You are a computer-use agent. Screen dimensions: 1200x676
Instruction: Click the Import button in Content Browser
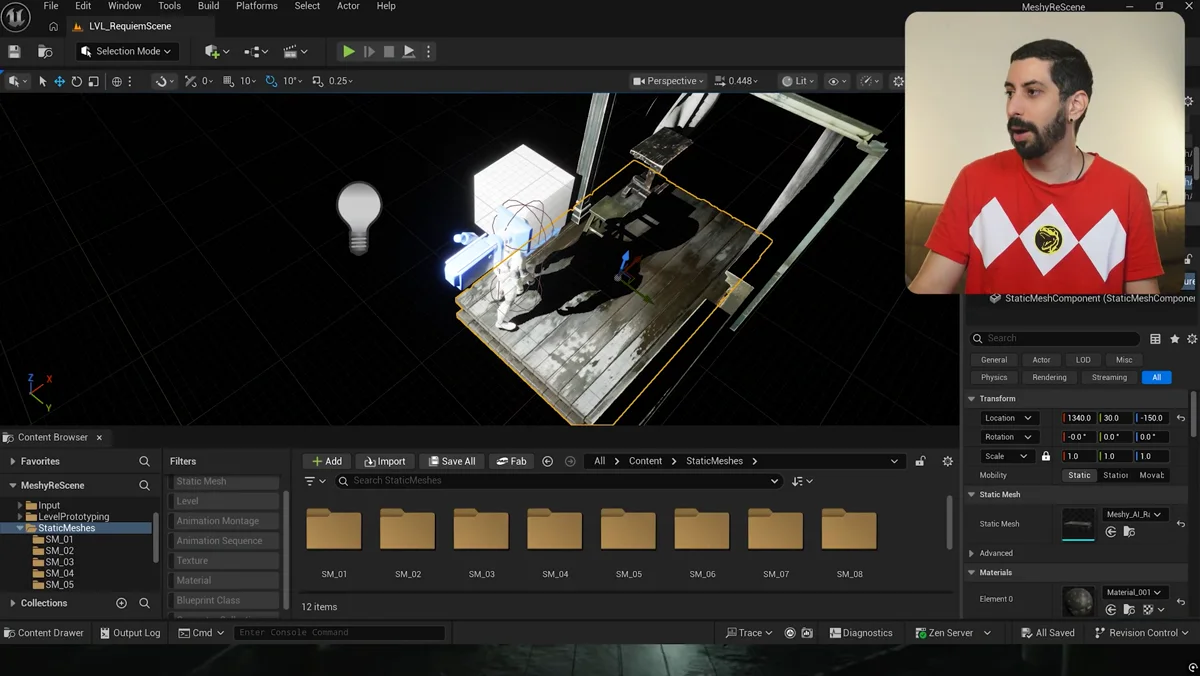384,461
